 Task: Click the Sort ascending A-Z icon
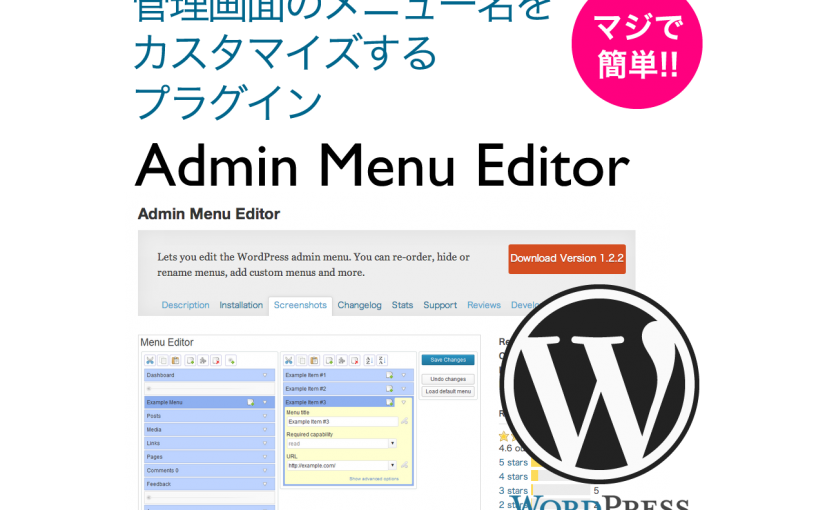(369, 361)
